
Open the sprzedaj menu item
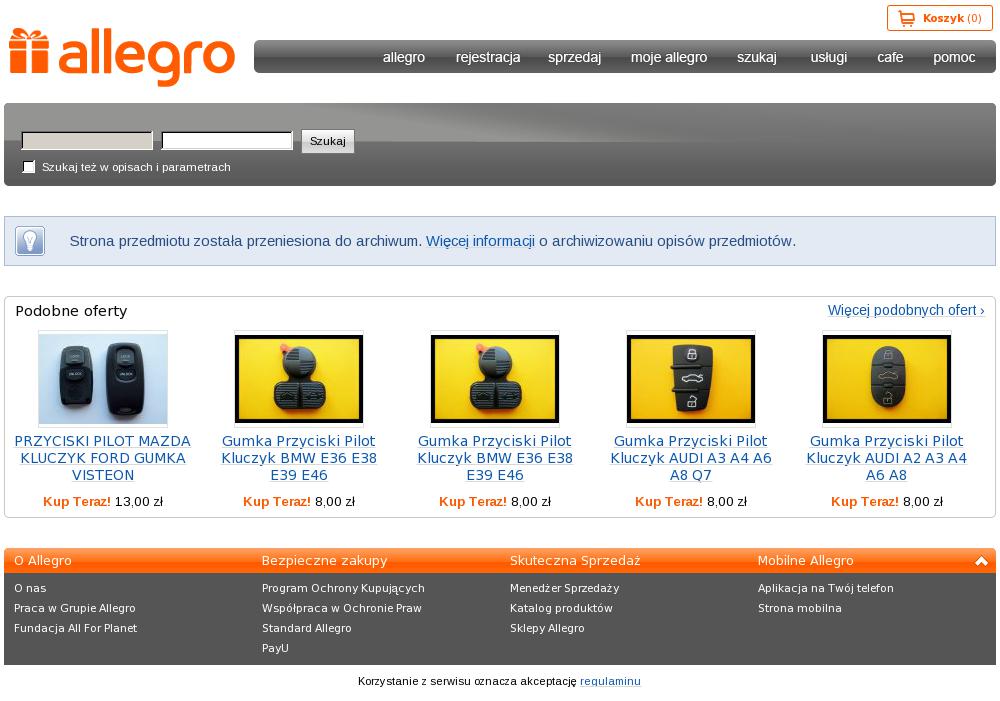pyautogui.click(x=575, y=57)
